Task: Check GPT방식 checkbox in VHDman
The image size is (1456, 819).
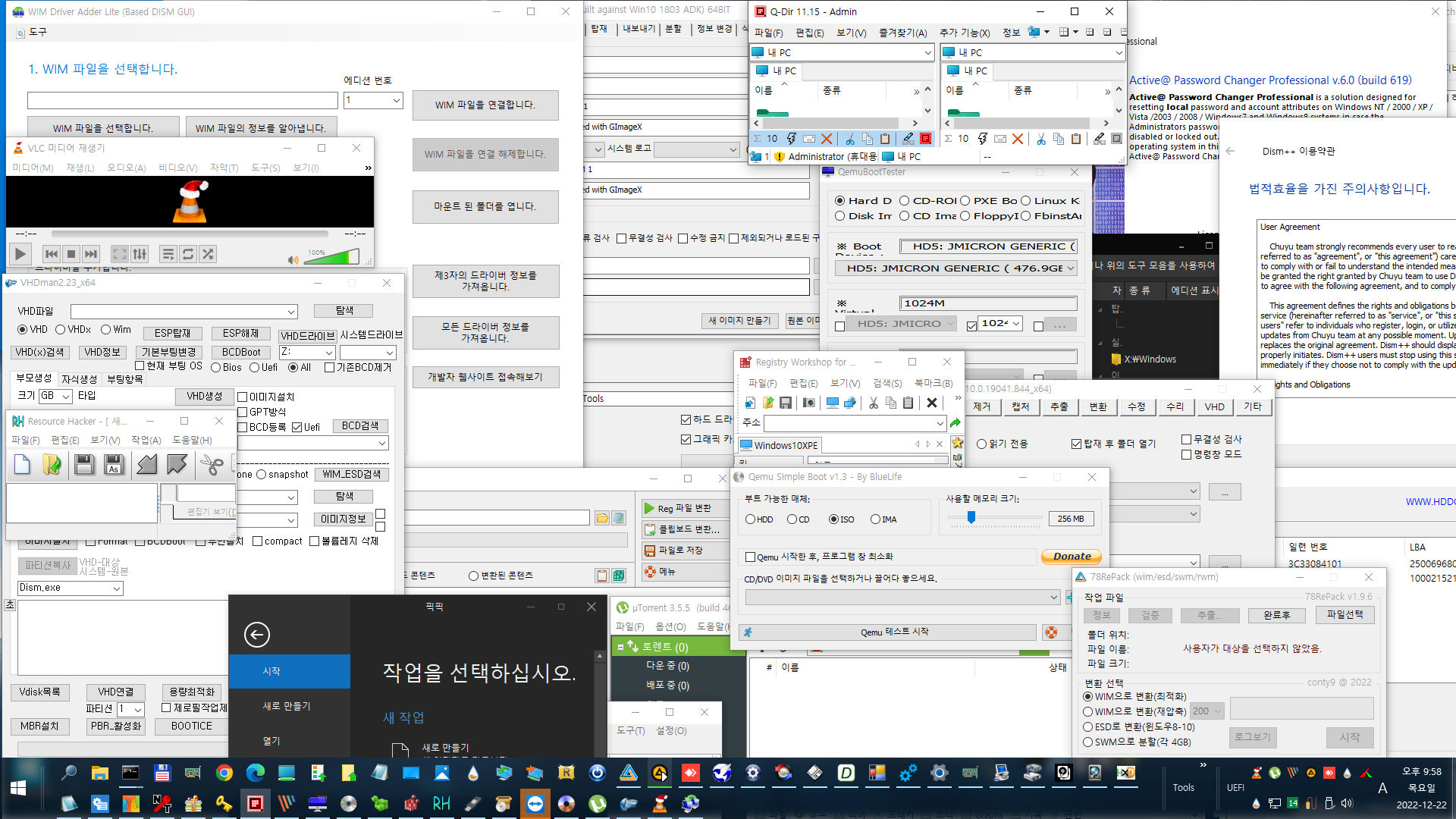Action: point(243,412)
